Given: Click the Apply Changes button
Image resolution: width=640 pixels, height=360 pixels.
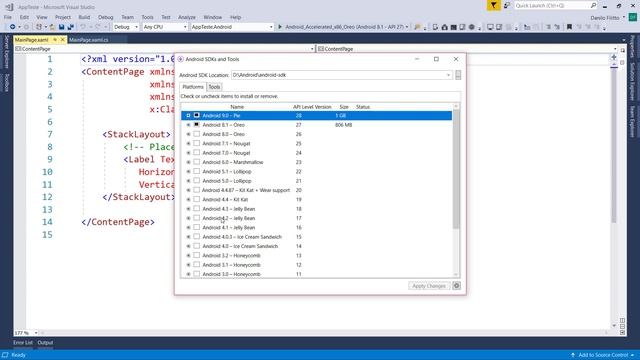Looking at the screenshot, I should click(x=429, y=286).
